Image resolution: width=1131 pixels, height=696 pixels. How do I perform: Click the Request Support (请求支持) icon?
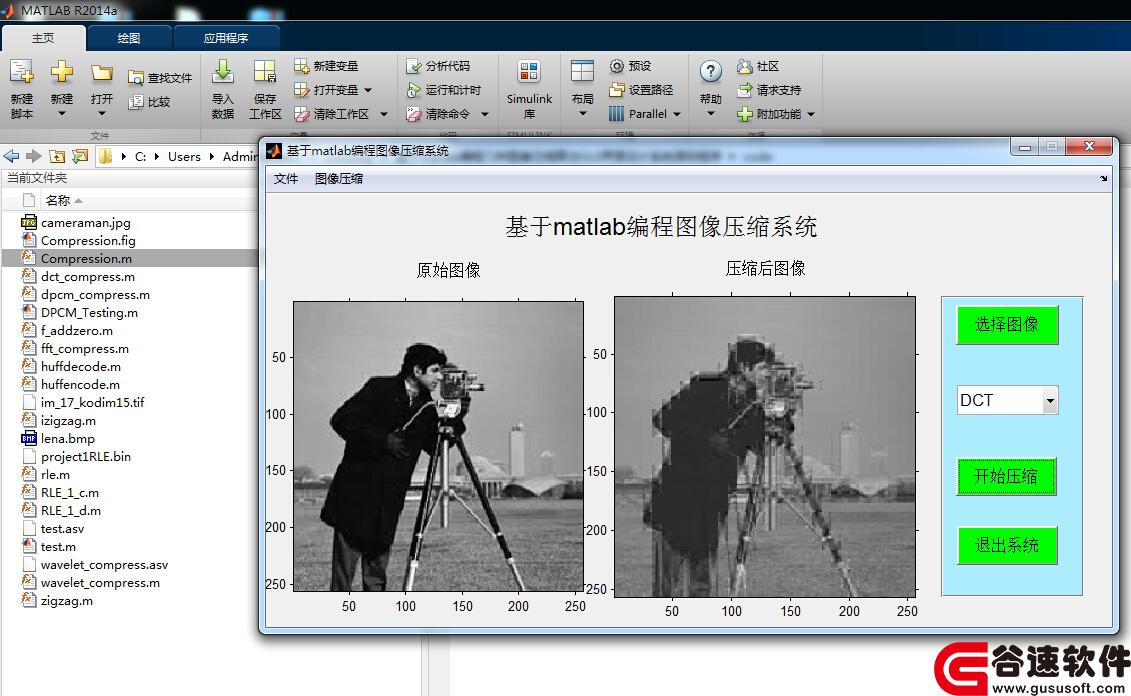coord(745,90)
